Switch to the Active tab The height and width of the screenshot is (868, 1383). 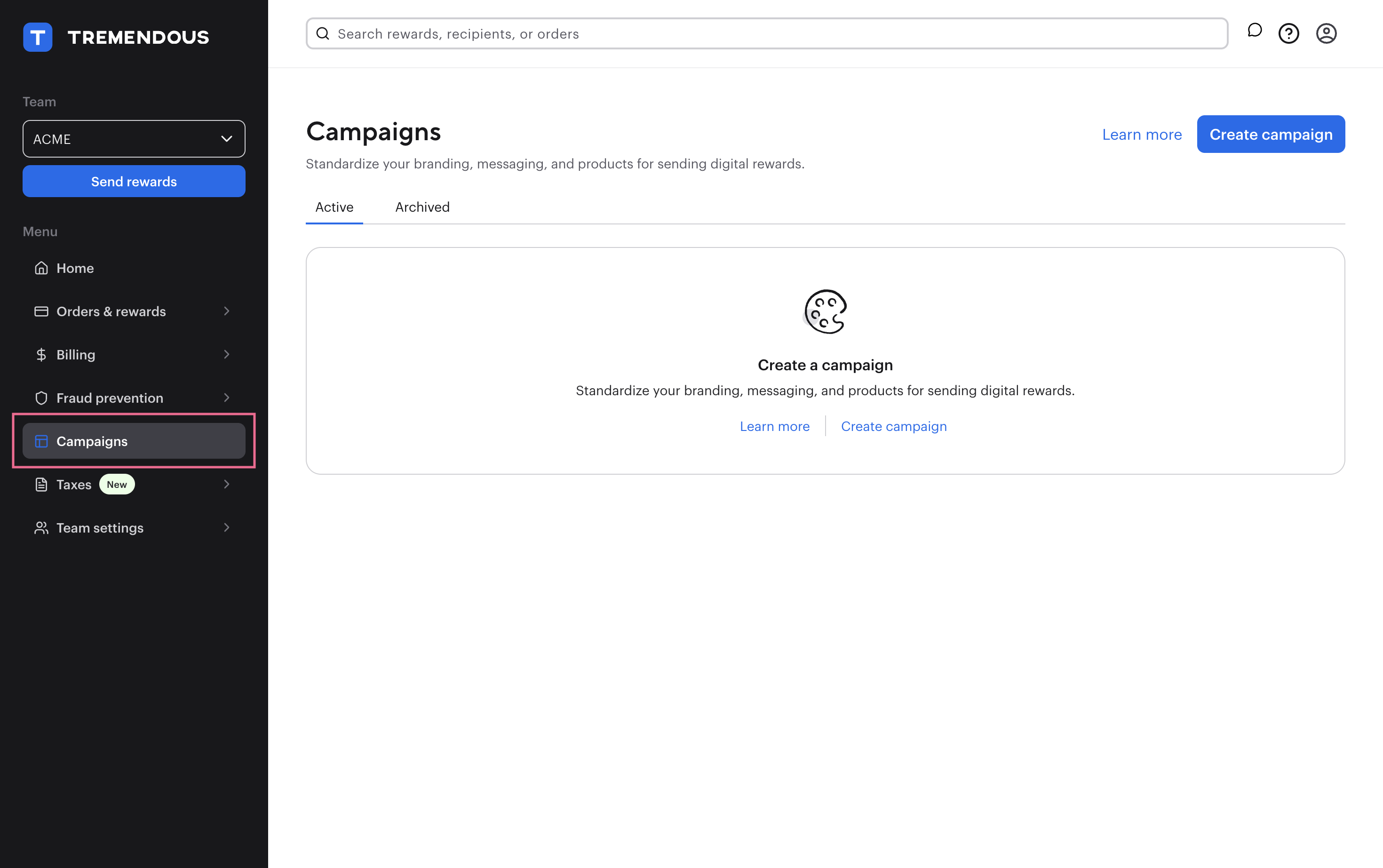[334, 207]
